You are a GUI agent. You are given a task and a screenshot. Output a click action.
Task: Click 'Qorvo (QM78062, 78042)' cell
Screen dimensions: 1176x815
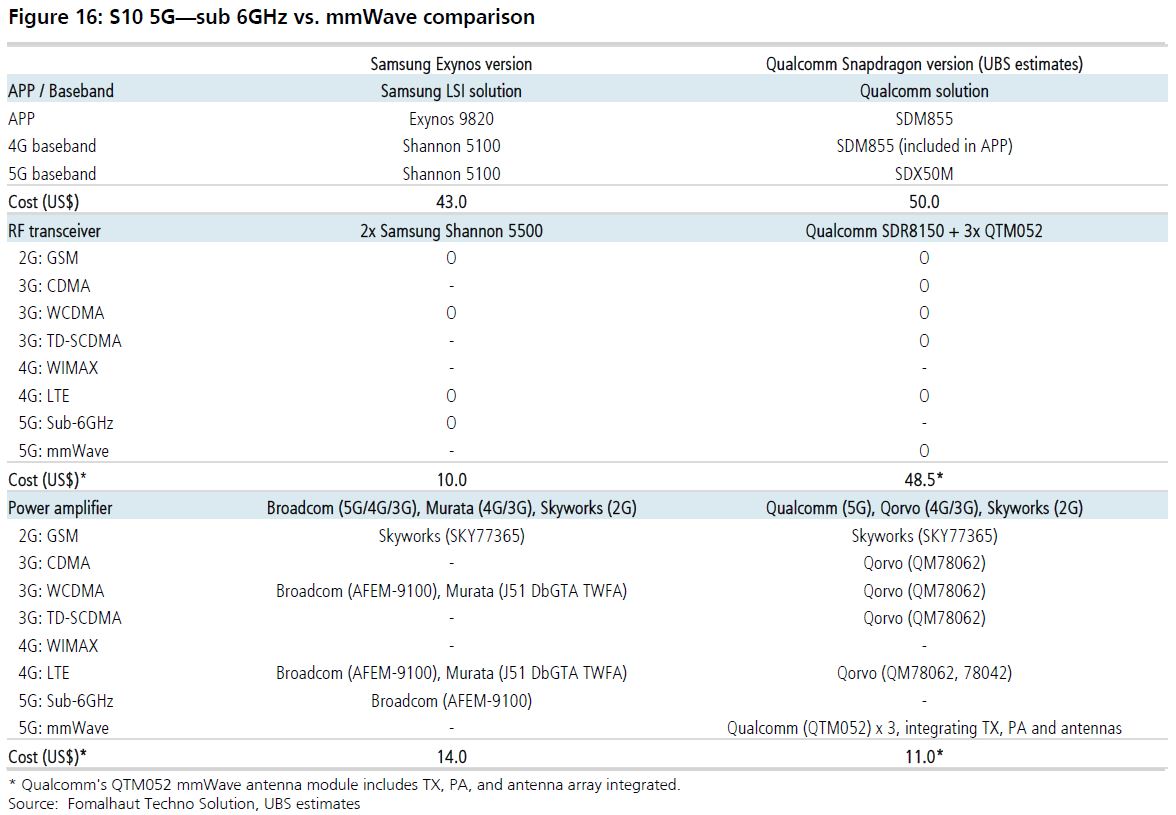click(x=924, y=673)
